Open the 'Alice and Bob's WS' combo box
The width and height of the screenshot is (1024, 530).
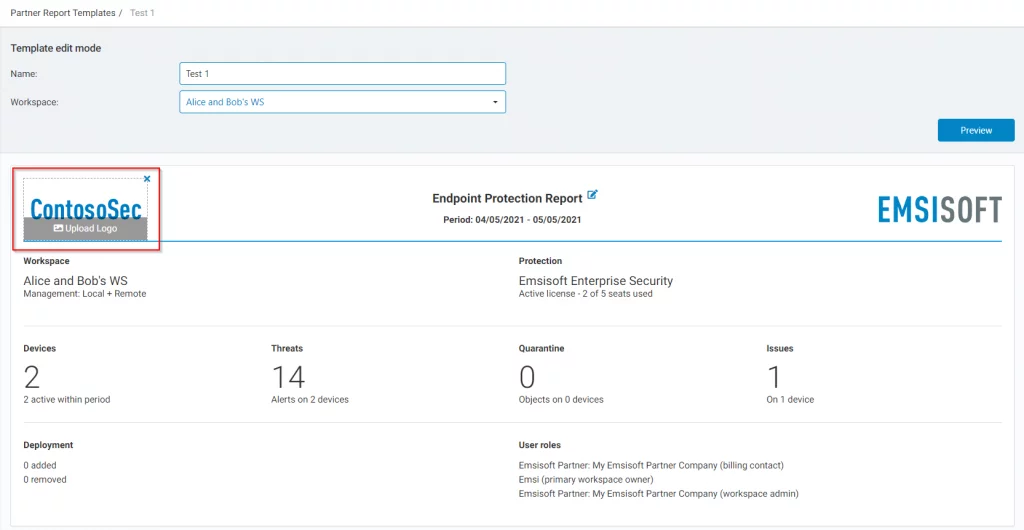click(x=342, y=102)
